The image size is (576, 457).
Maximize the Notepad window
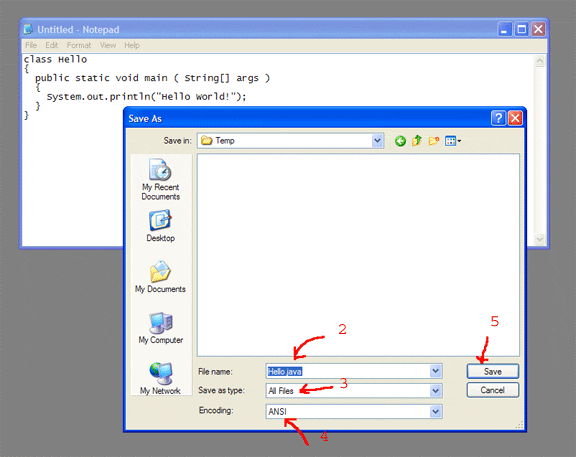(522, 29)
